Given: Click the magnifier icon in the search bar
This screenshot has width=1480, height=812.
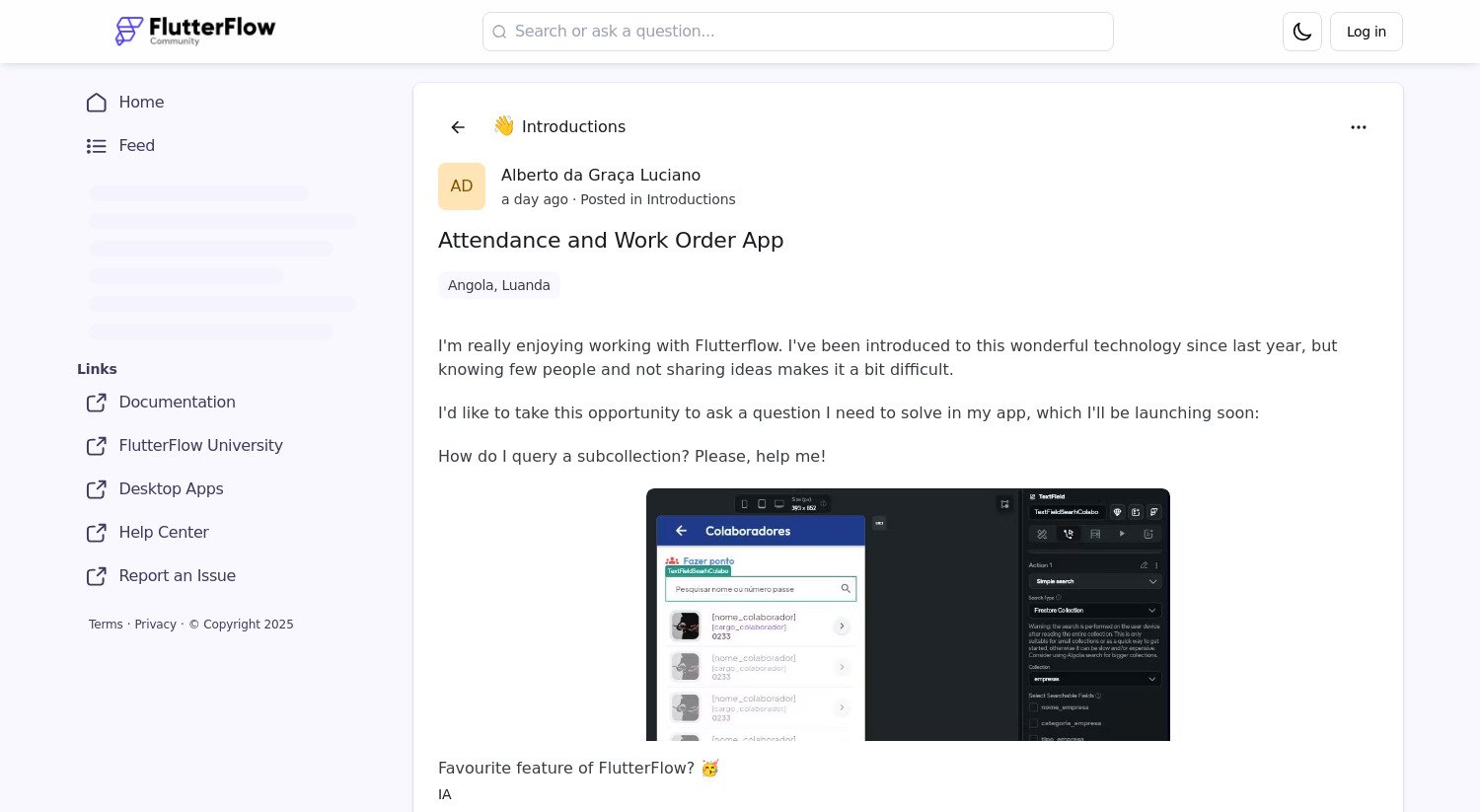Looking at the screenshot, I should click(500, 32).
